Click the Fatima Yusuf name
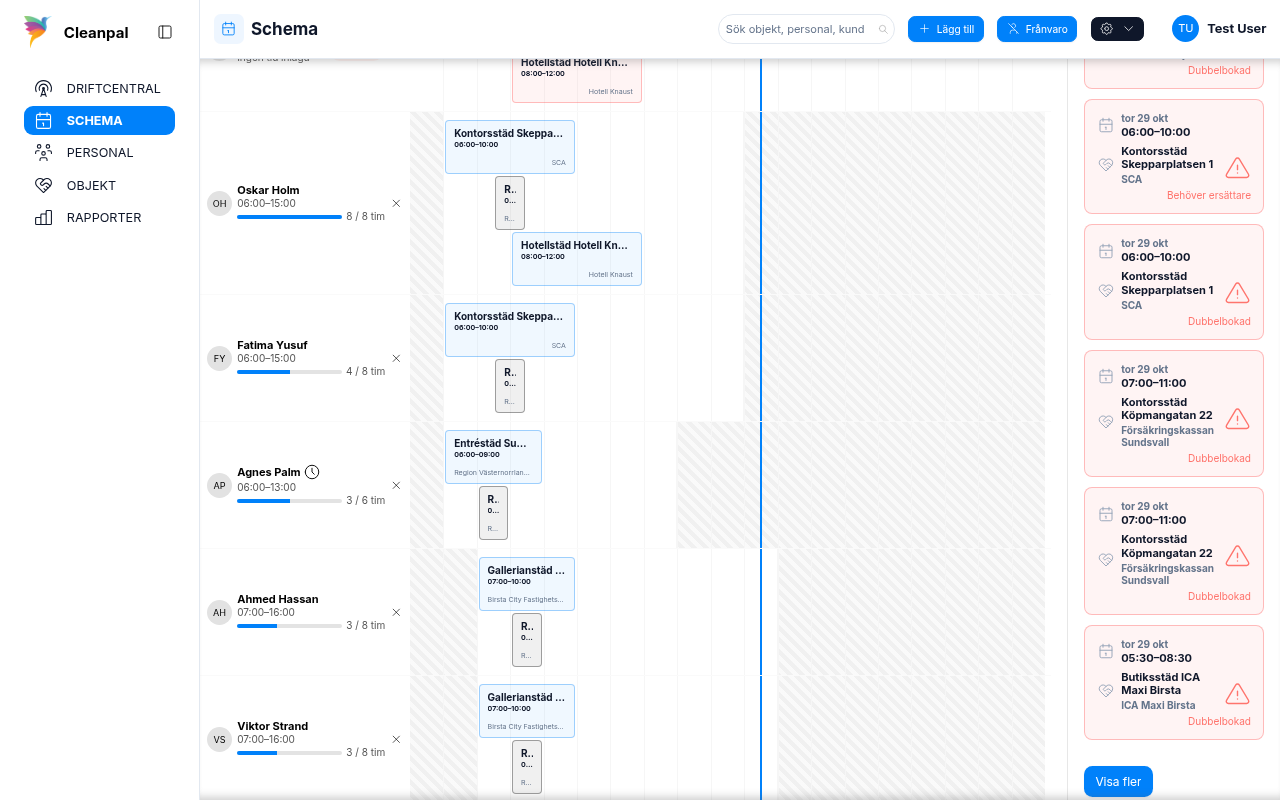This screenshot has height=800, width=1280. point(272,345)
